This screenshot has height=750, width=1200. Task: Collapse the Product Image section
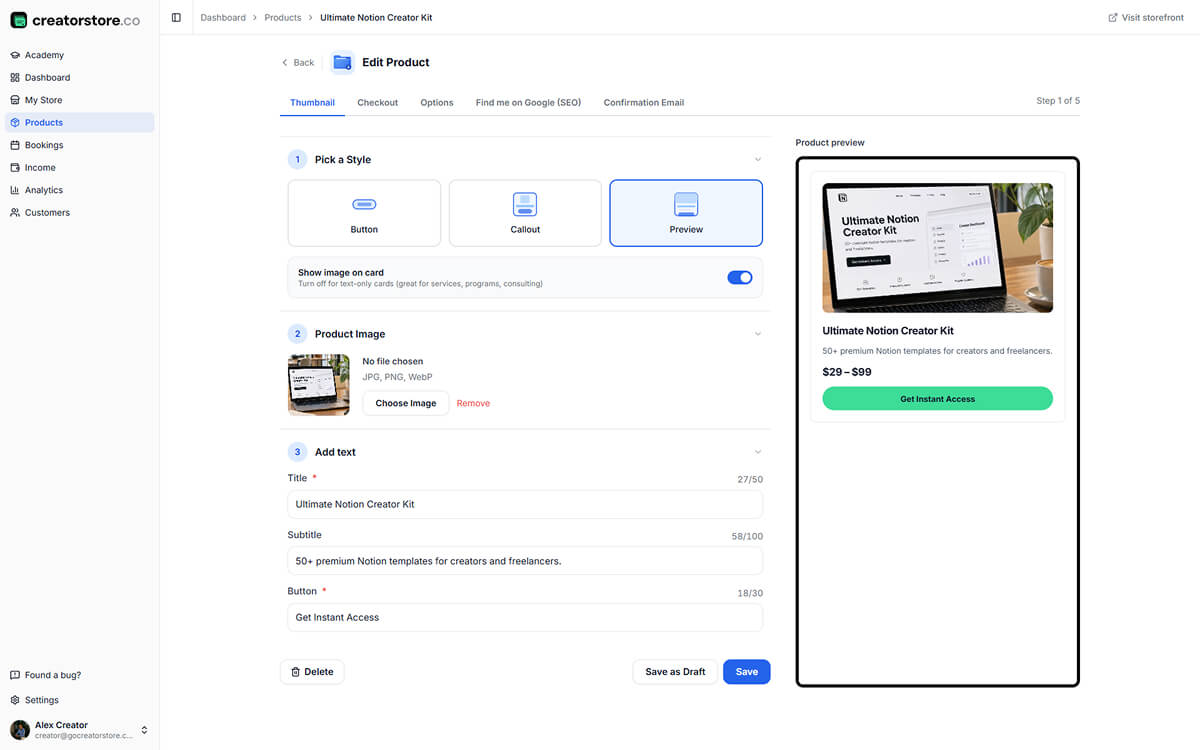click(x=758, y=334)
